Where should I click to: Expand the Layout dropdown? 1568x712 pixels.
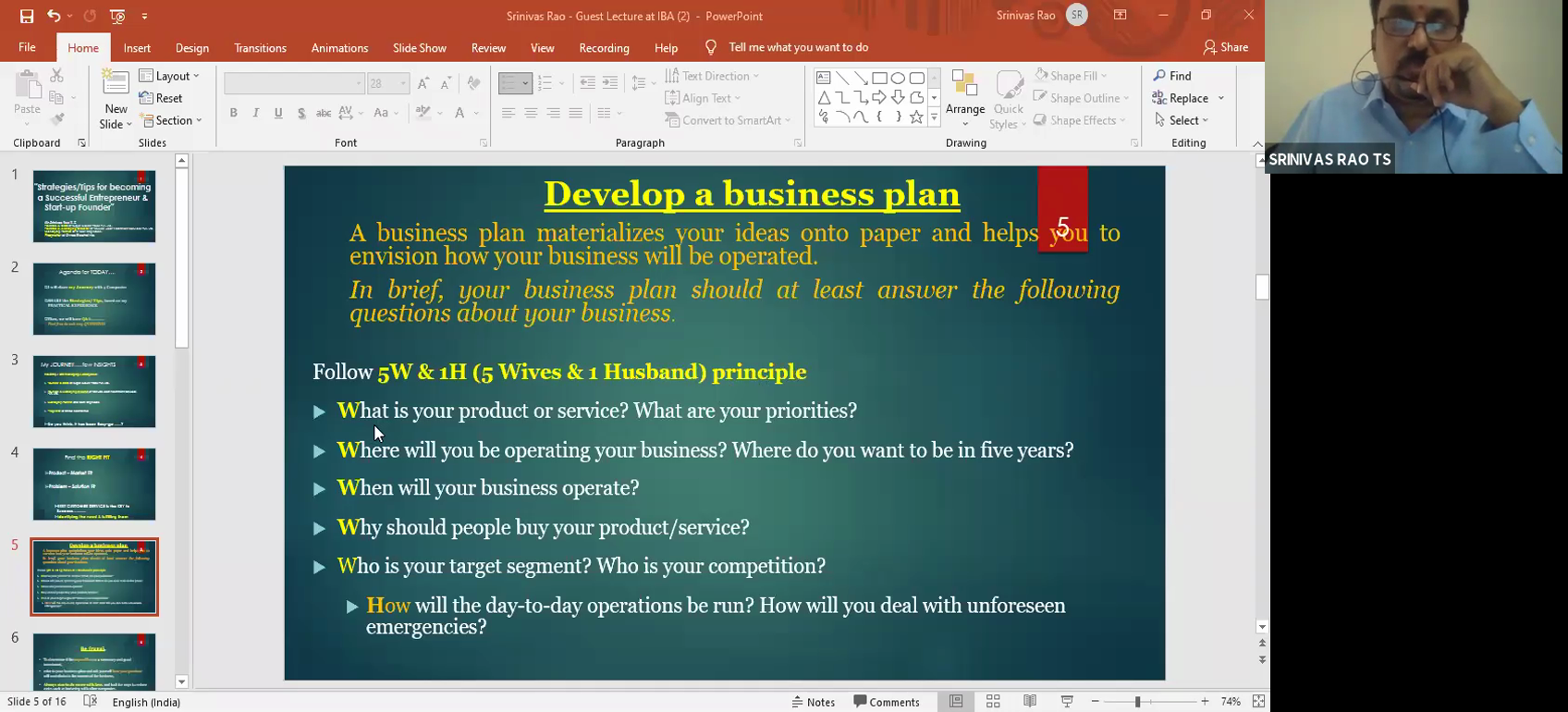pyautogui.click(x=169, y=76)
